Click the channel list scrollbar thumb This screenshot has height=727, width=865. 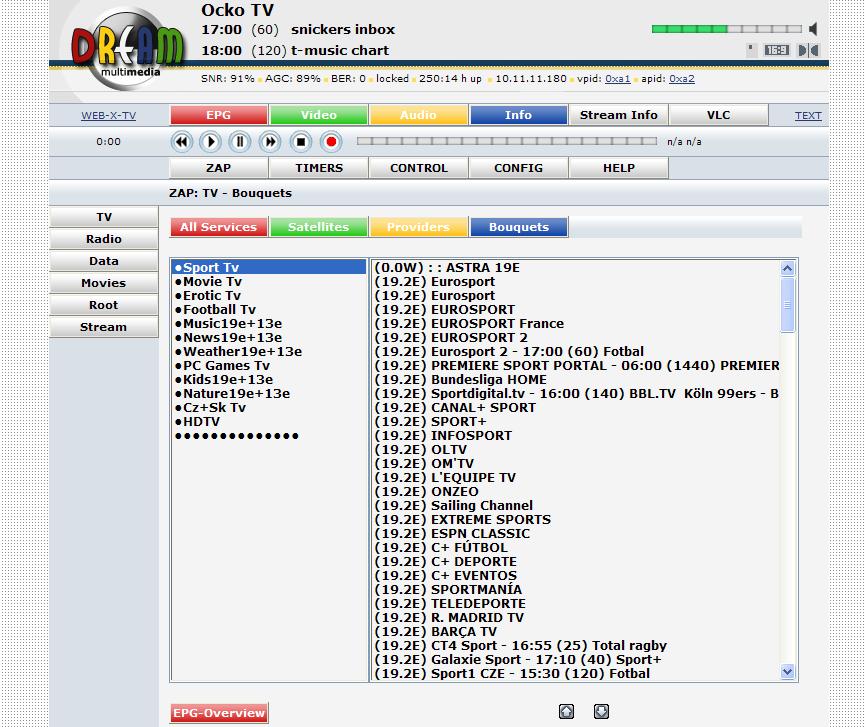click(787, 304)
